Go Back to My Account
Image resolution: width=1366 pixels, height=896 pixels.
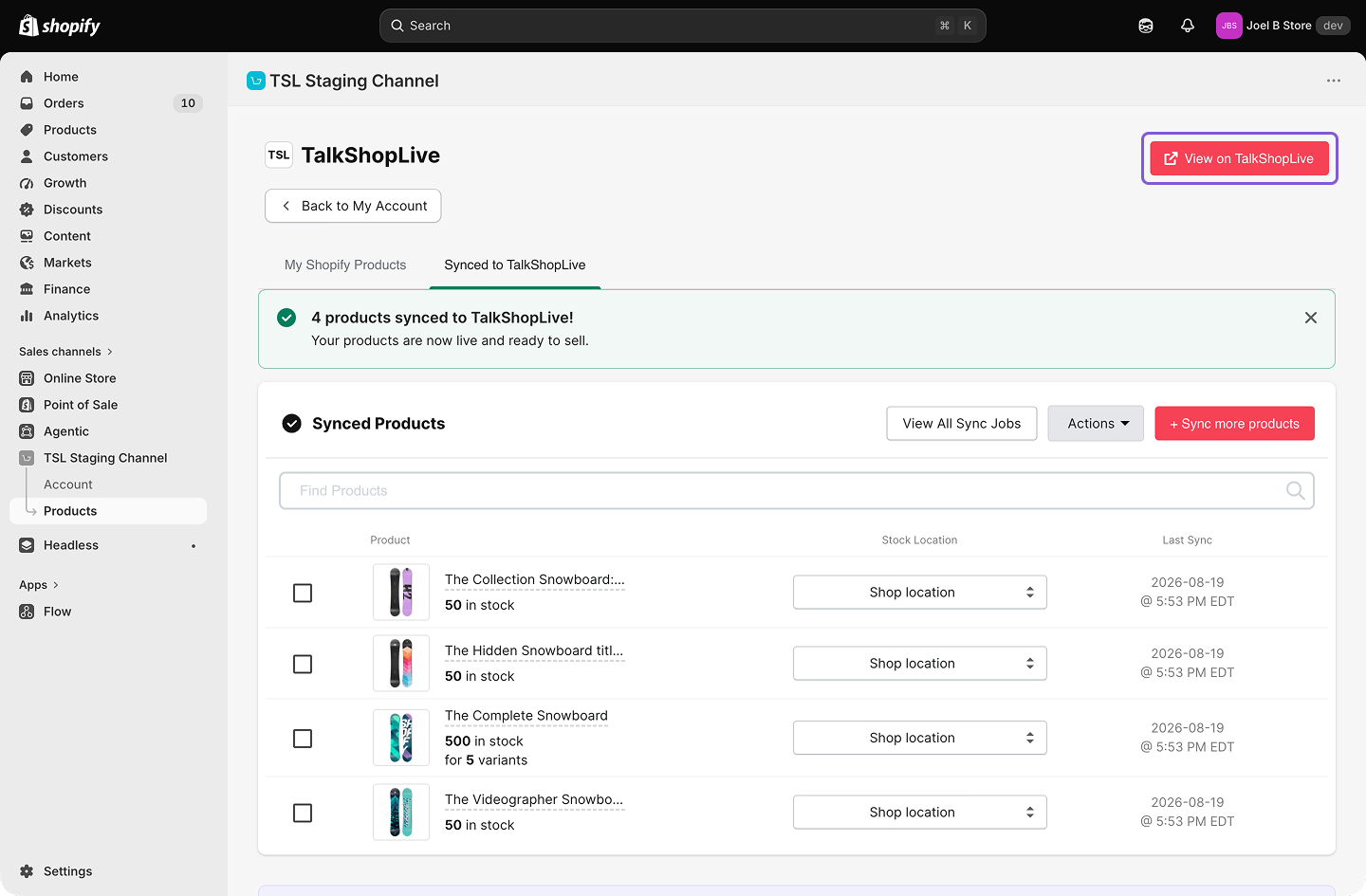coord(353,206)
